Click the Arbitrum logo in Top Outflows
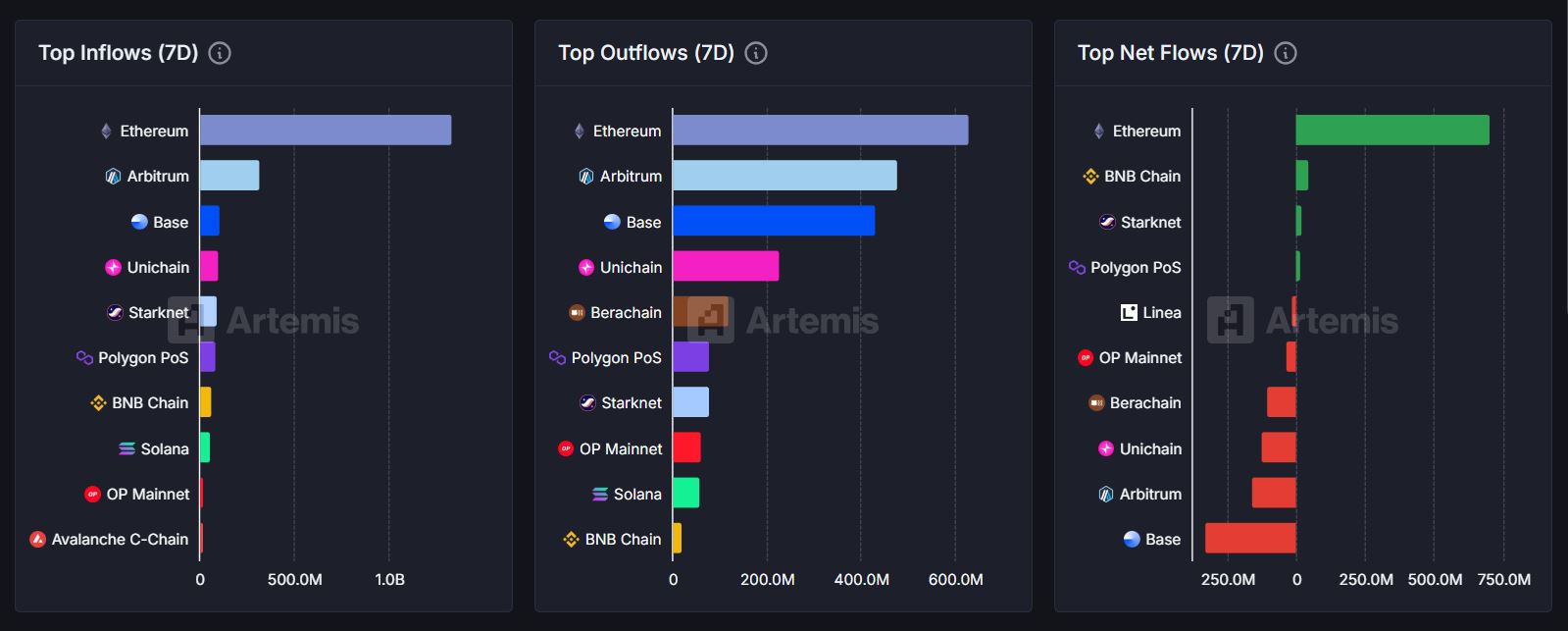 pos(586,177)
